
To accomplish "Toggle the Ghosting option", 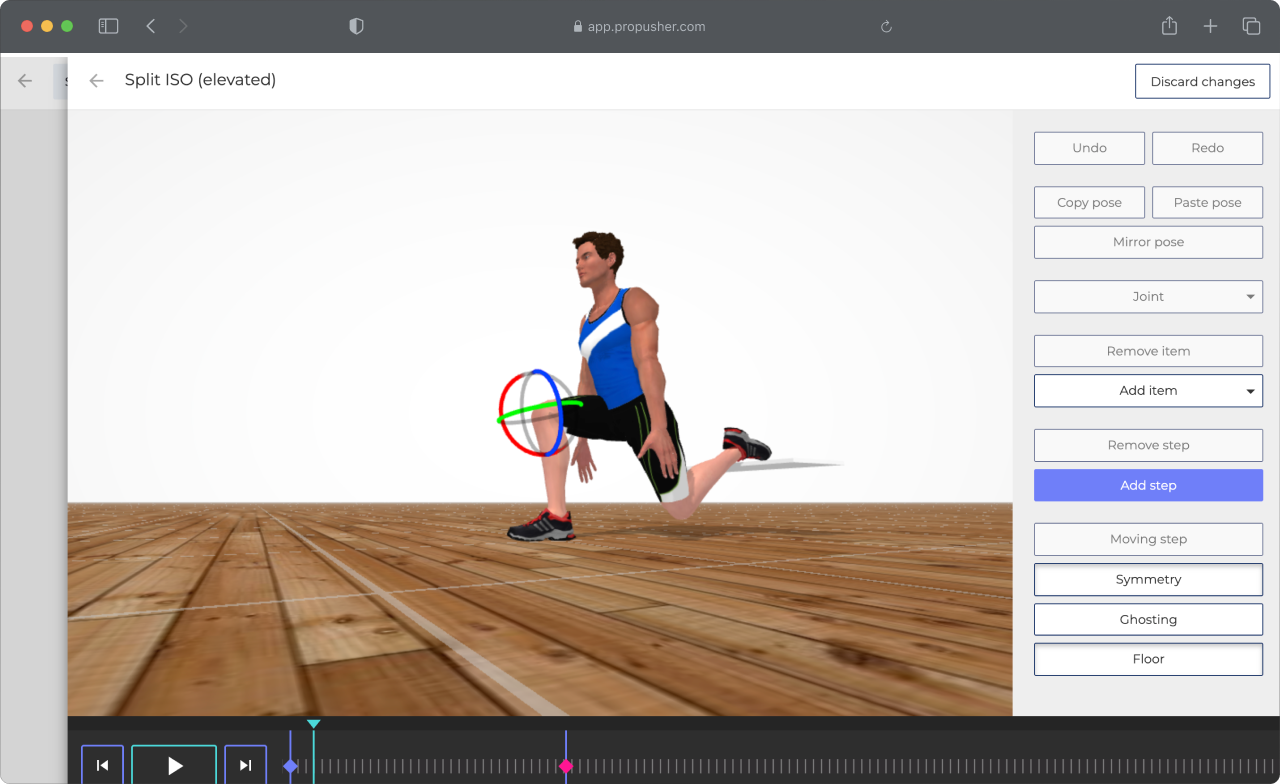I will [x=1148, y=620].
